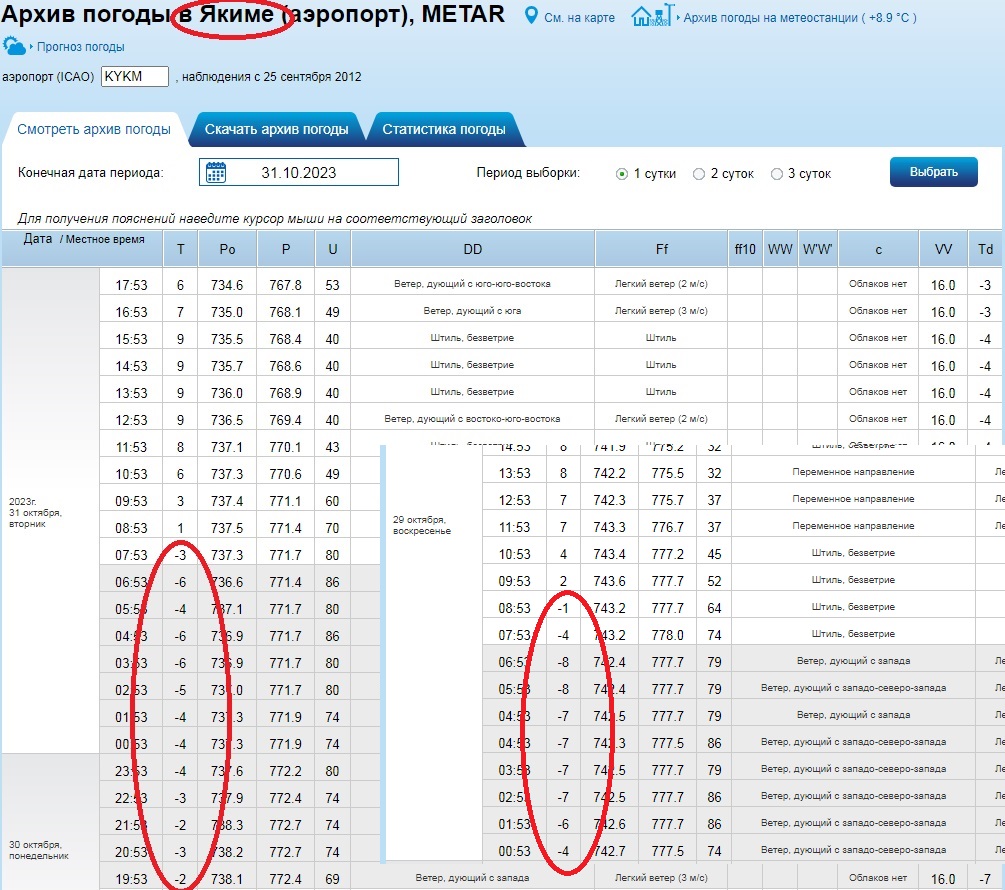The width and height of the screenshot is (1005, 890).
Task: Click the VV visibility column header
Action: 943,249
